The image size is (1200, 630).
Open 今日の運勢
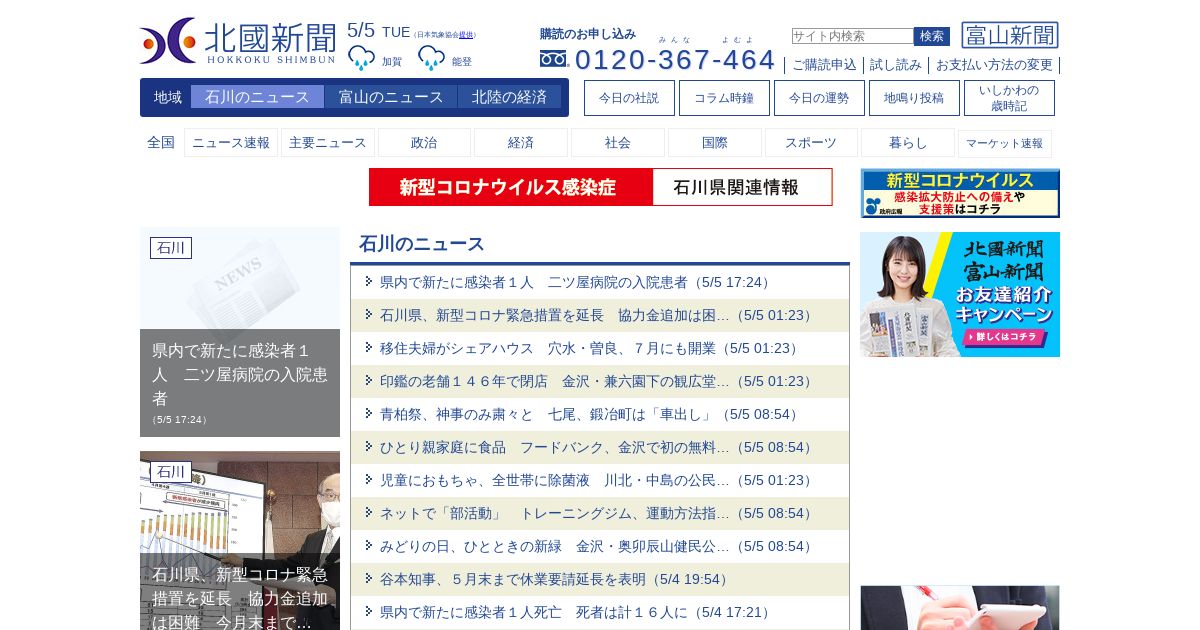(819, 98)
